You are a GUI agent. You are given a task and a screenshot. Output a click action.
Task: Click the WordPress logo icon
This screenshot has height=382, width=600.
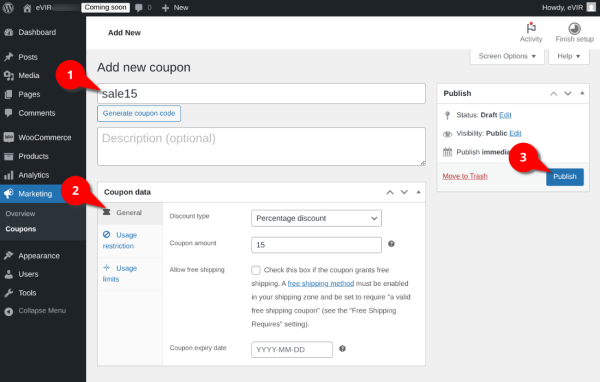(8, 8)
